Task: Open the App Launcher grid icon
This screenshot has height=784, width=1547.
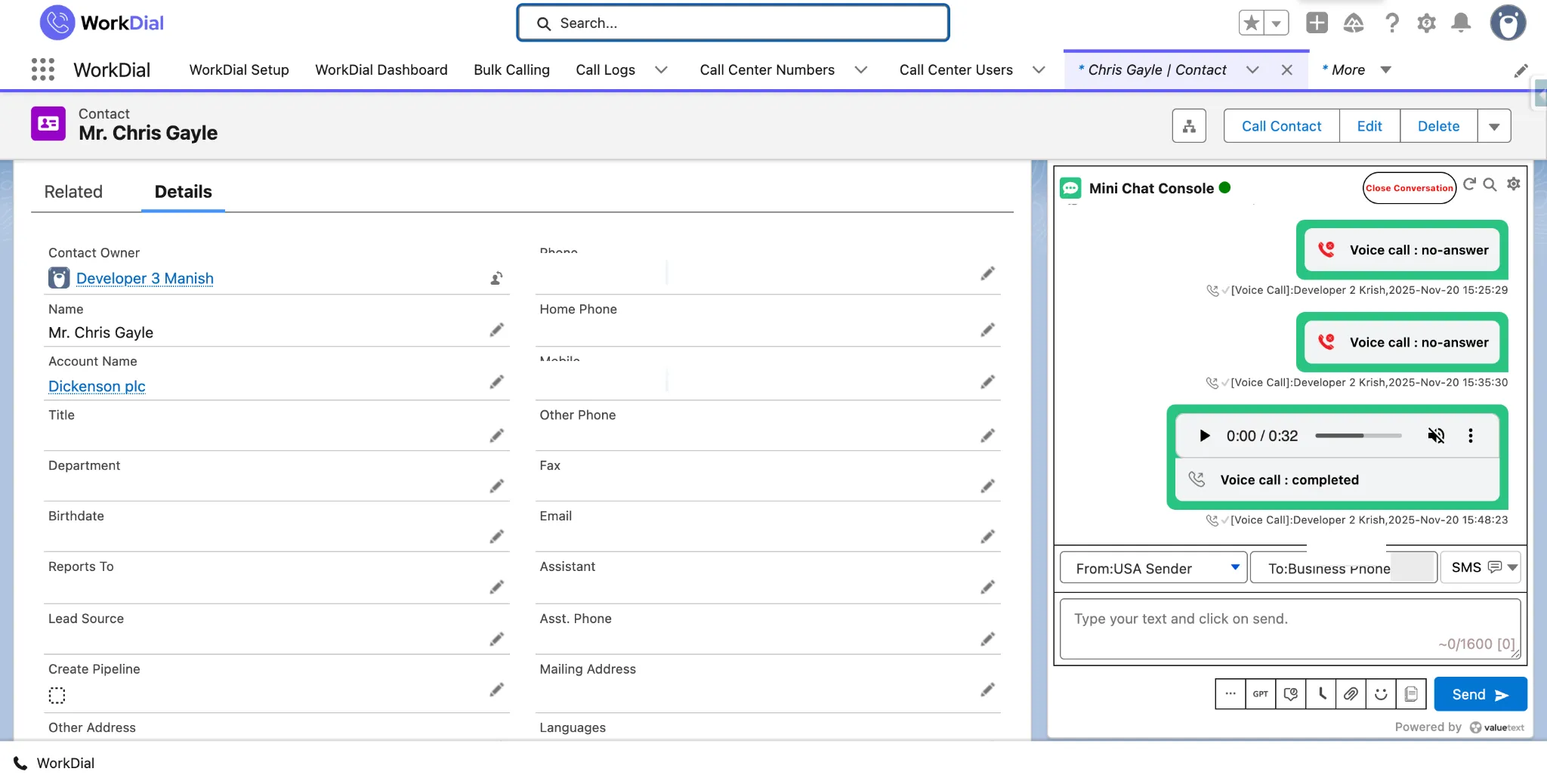Action: 43,69
